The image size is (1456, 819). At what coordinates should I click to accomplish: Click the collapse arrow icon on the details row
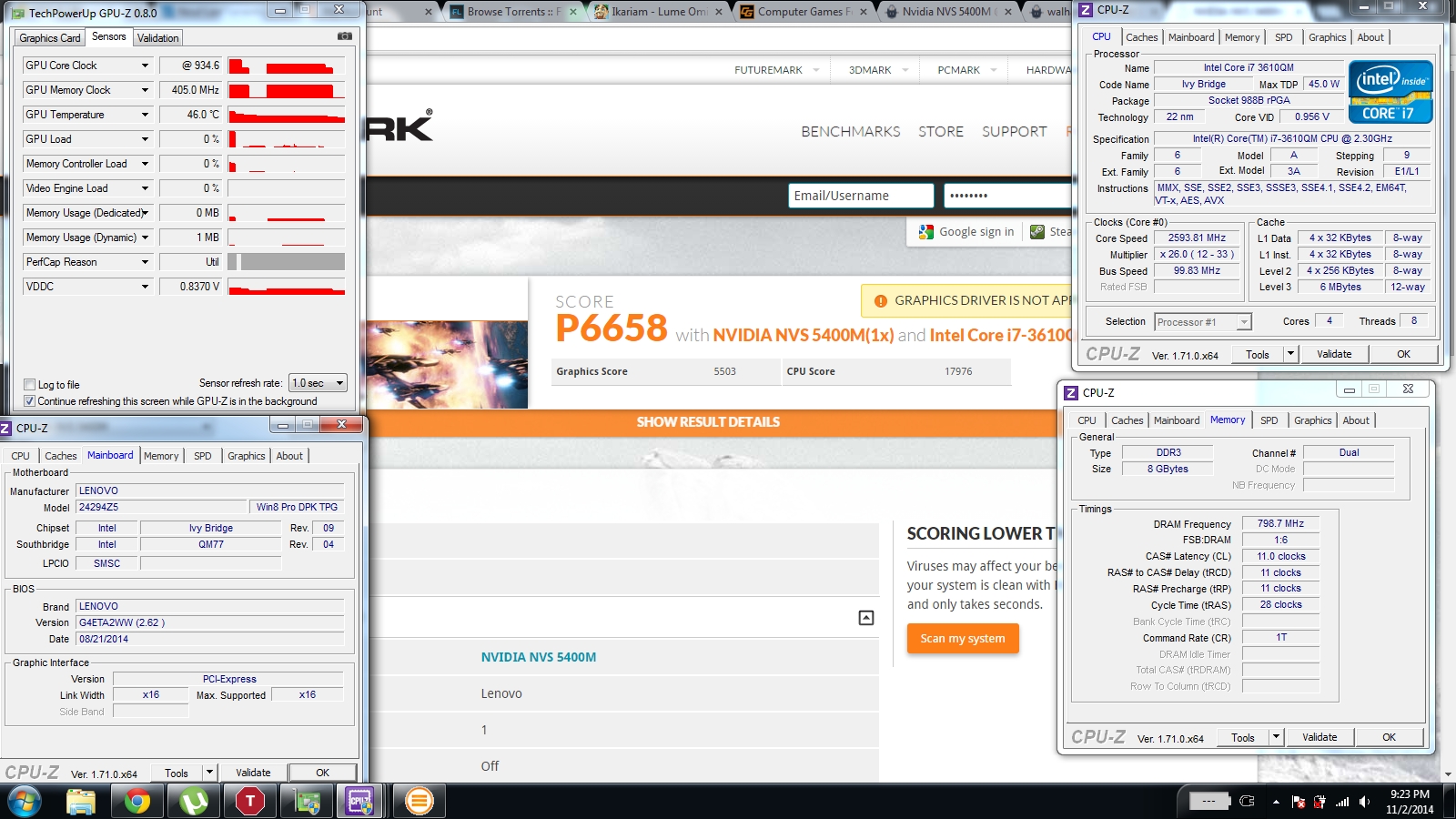pyautogui.click(x=866, y=618)
